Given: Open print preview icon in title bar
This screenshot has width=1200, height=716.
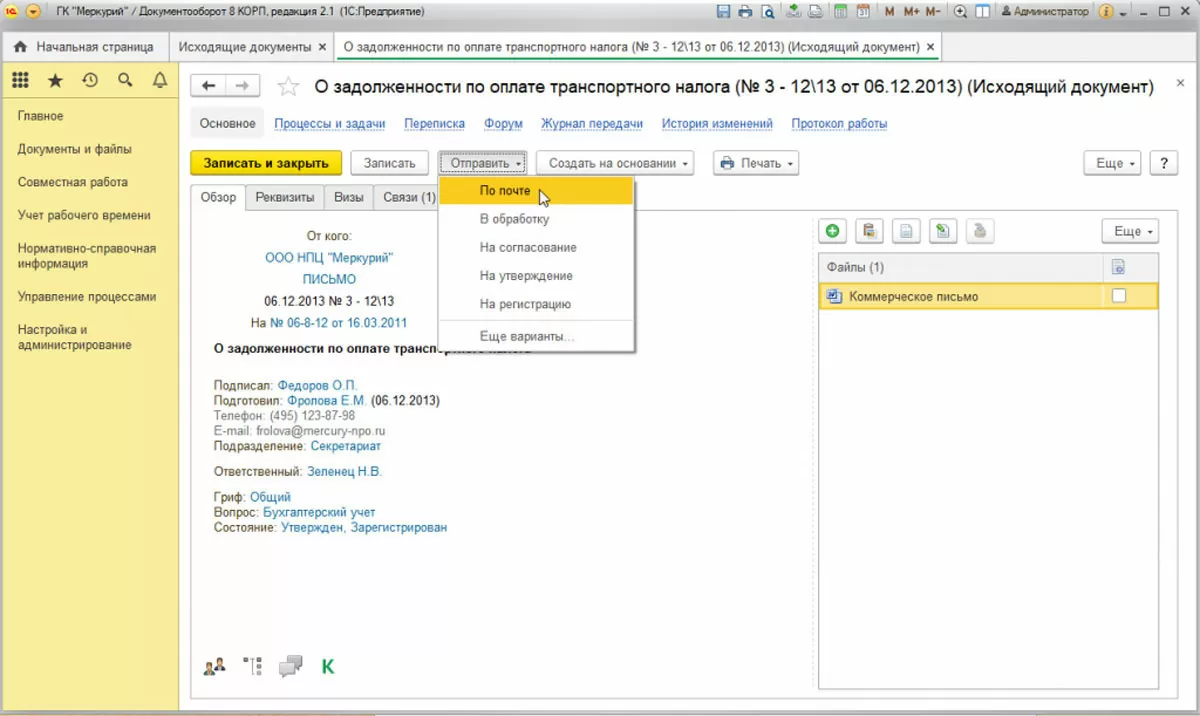Looking at the screenshot, I should [x=767, y=12].
